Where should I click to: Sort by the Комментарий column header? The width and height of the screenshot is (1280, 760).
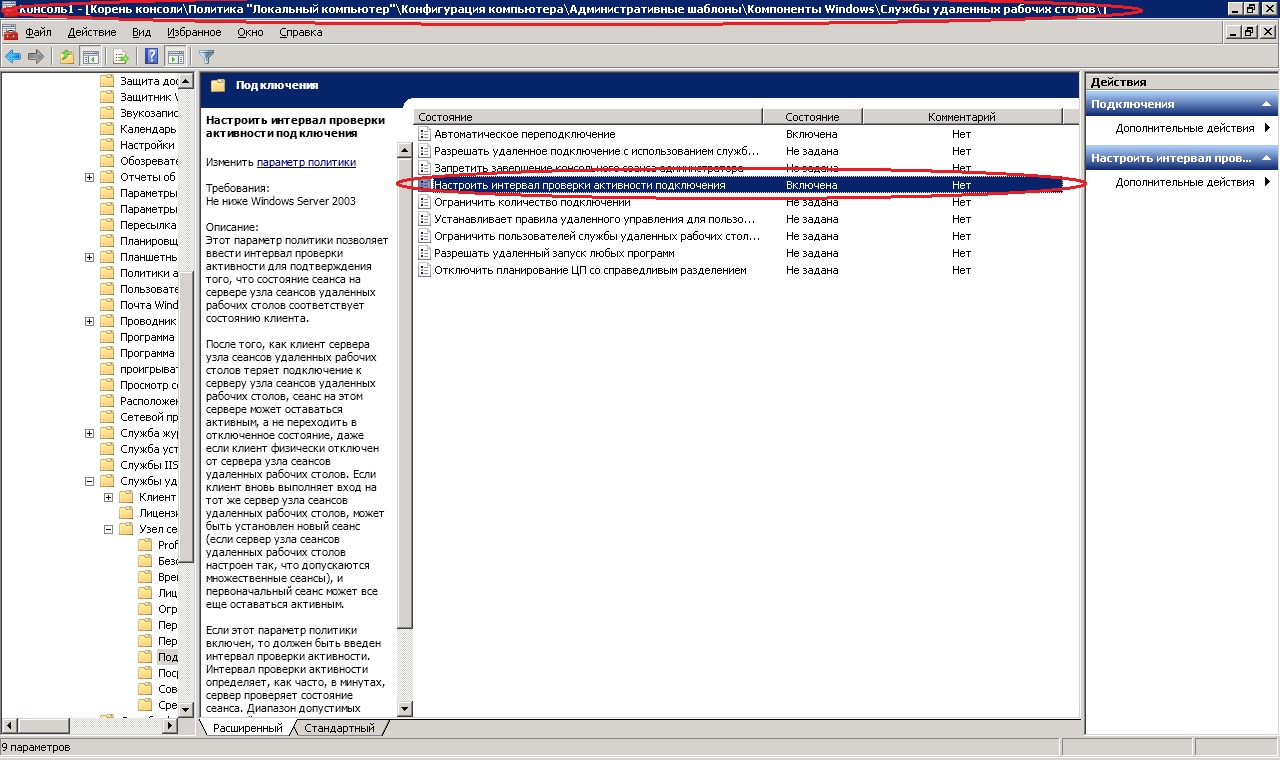click(x=961, y=117)
